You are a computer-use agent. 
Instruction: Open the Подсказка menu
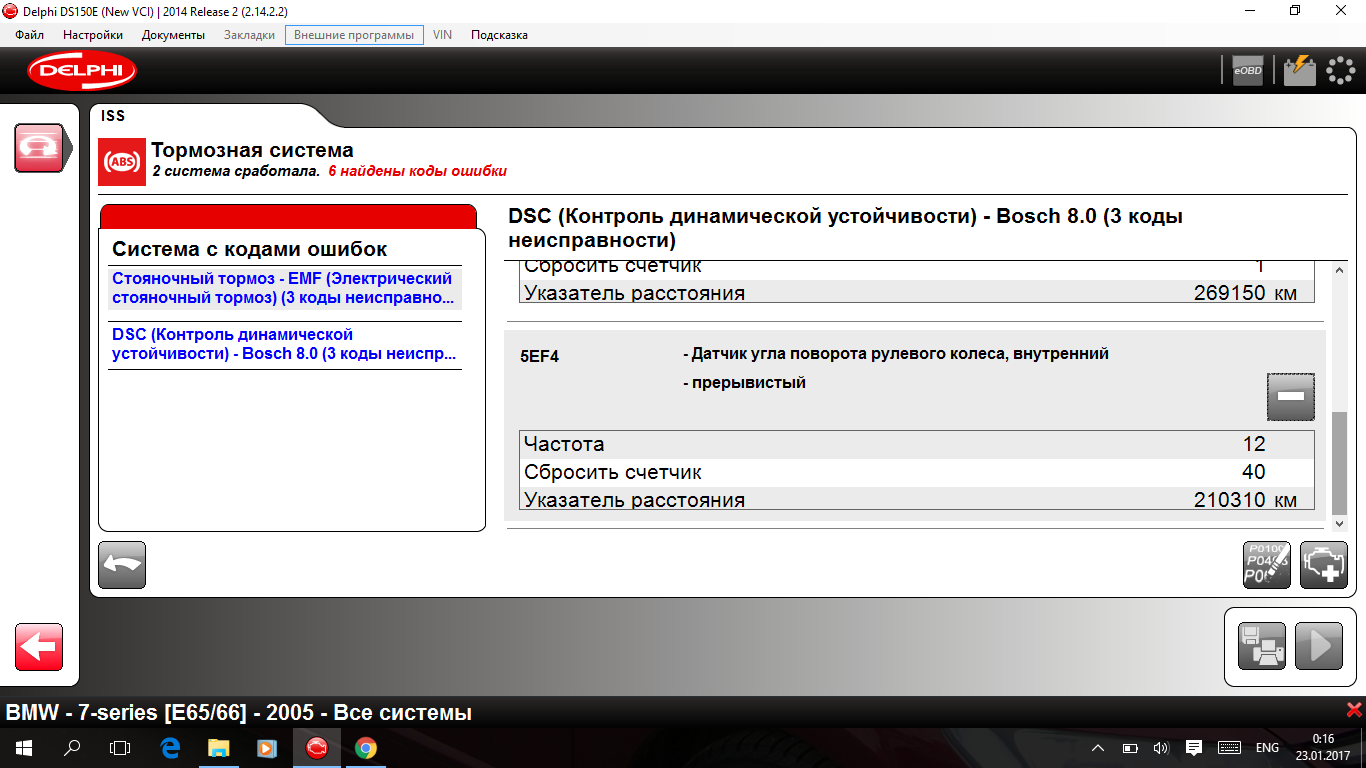tap(499, 35)
